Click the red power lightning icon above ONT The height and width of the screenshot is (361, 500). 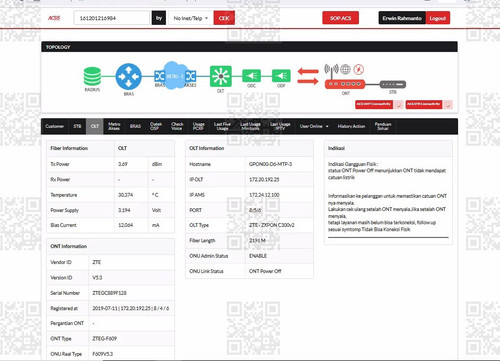[359, 69]
